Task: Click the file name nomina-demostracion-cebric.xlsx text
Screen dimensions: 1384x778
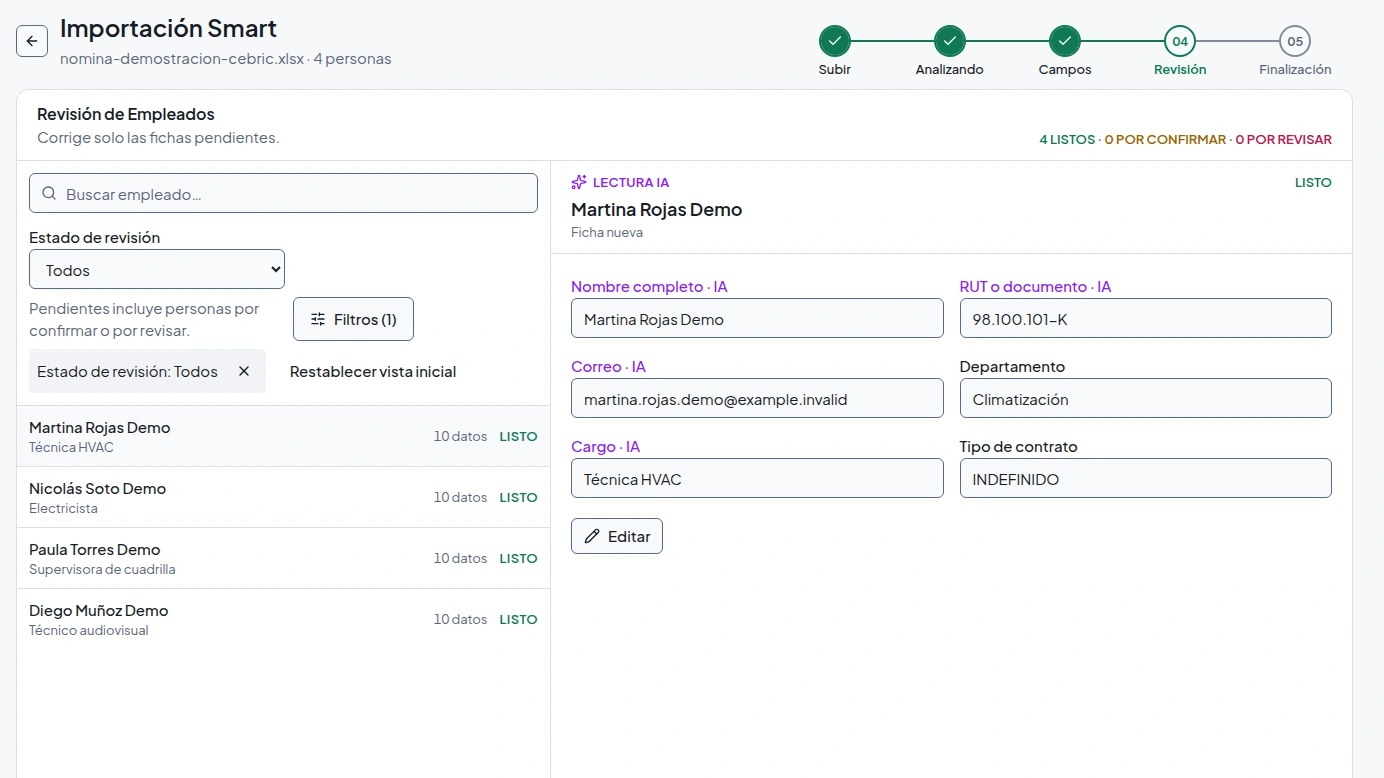Action: pos(182,58)
